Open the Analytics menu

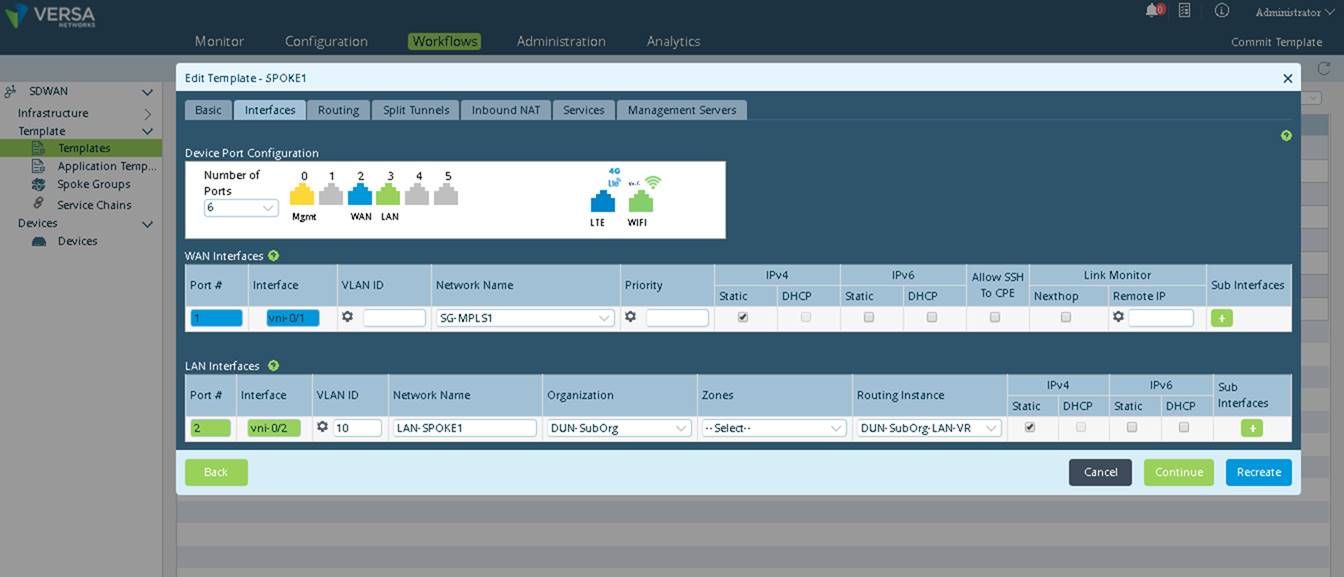click(x=673, y=41)
